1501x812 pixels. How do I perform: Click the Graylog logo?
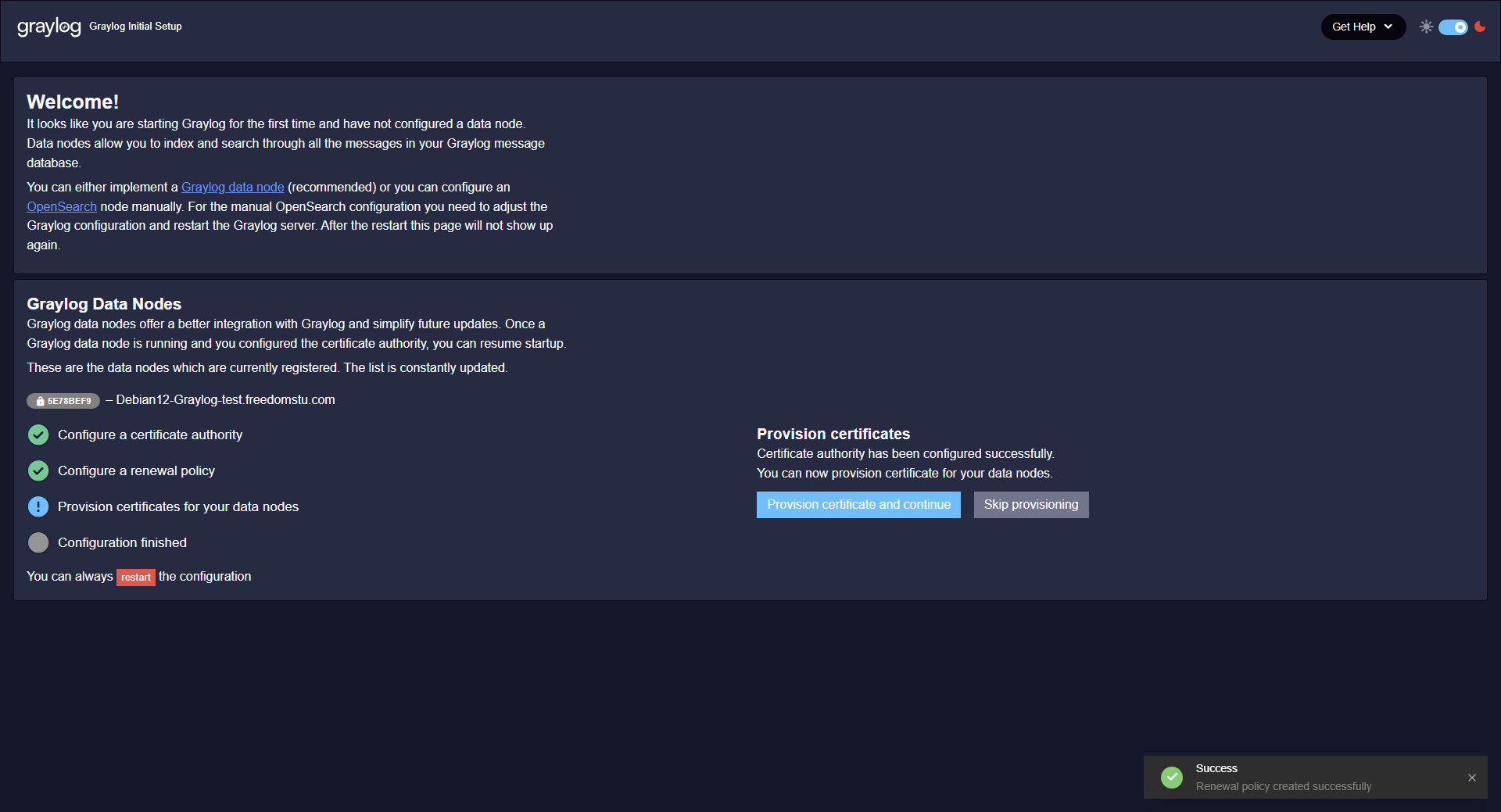[x=48, y=27]
